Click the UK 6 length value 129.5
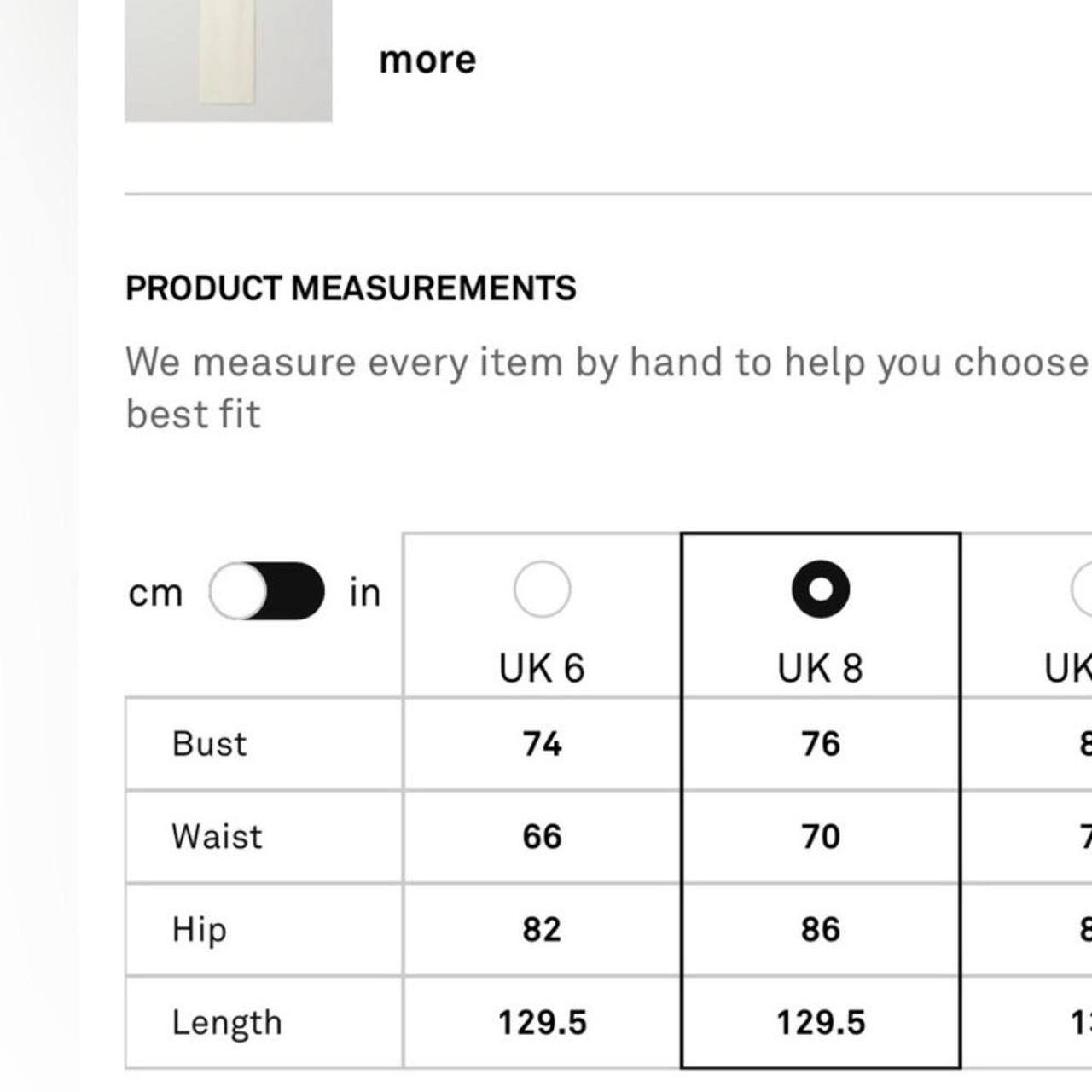The width and height of the screenshot is (1092, 1092). pyautogui.click(x=542, y=1022)
